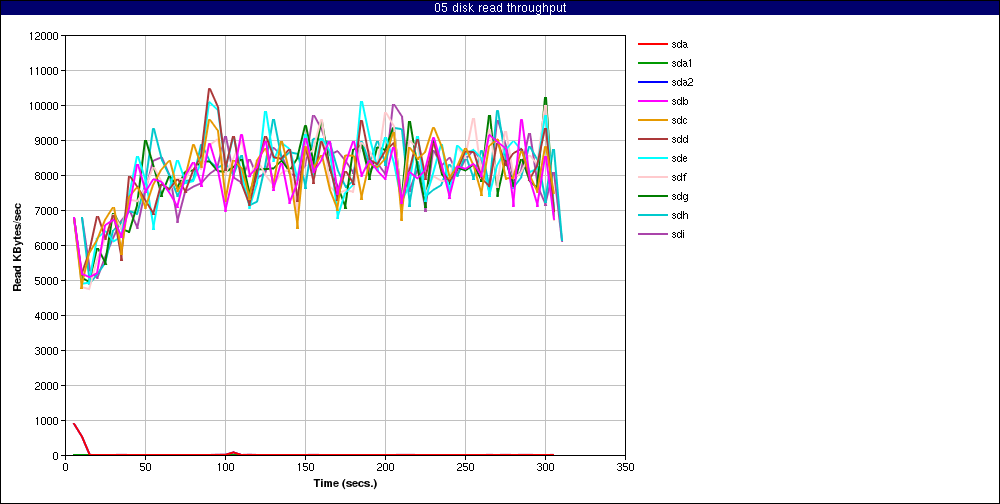The width and height of the screenshot is (1000, 504).
Task: Select the sdb legend label
Action: point(680,101)
